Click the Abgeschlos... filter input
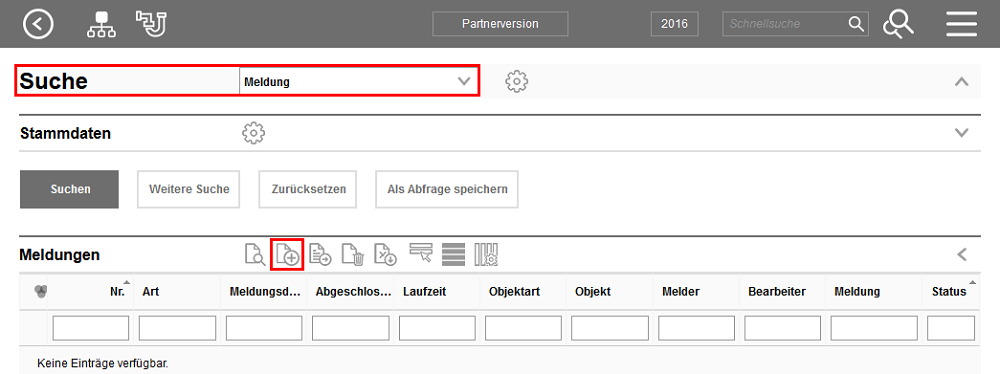Viewport: 1000px width, 374px height. [x=351, y=328]
